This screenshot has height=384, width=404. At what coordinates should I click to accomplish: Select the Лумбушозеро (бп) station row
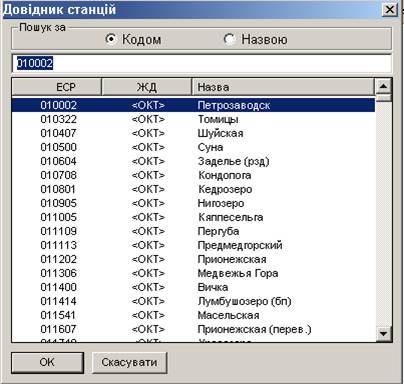pos(193,301)
